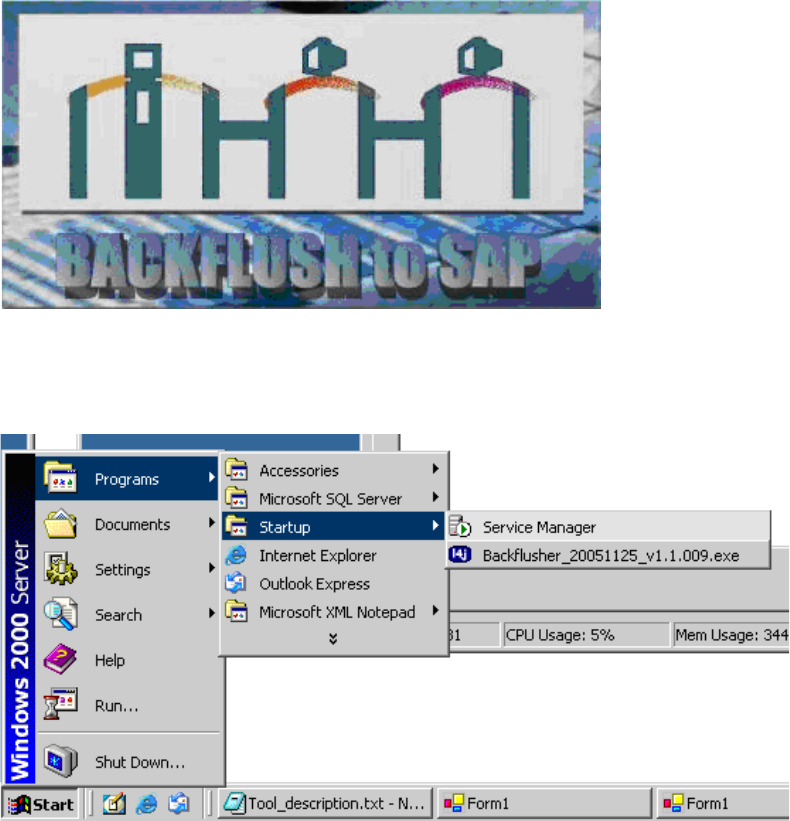This screenshot has height=821, width=790.
Task: Click the Microsoft SQL Server folder icon
Action: pos(237,497)
